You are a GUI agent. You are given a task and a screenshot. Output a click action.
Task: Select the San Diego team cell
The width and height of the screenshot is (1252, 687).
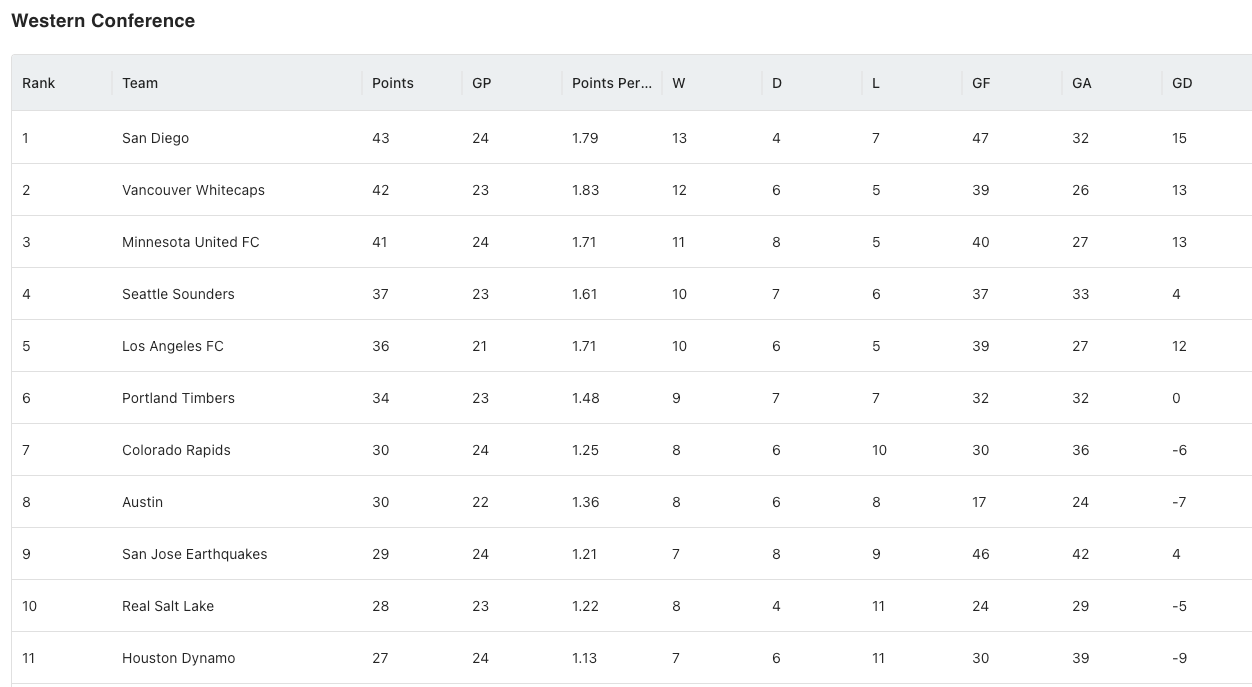tap(155, 138)
